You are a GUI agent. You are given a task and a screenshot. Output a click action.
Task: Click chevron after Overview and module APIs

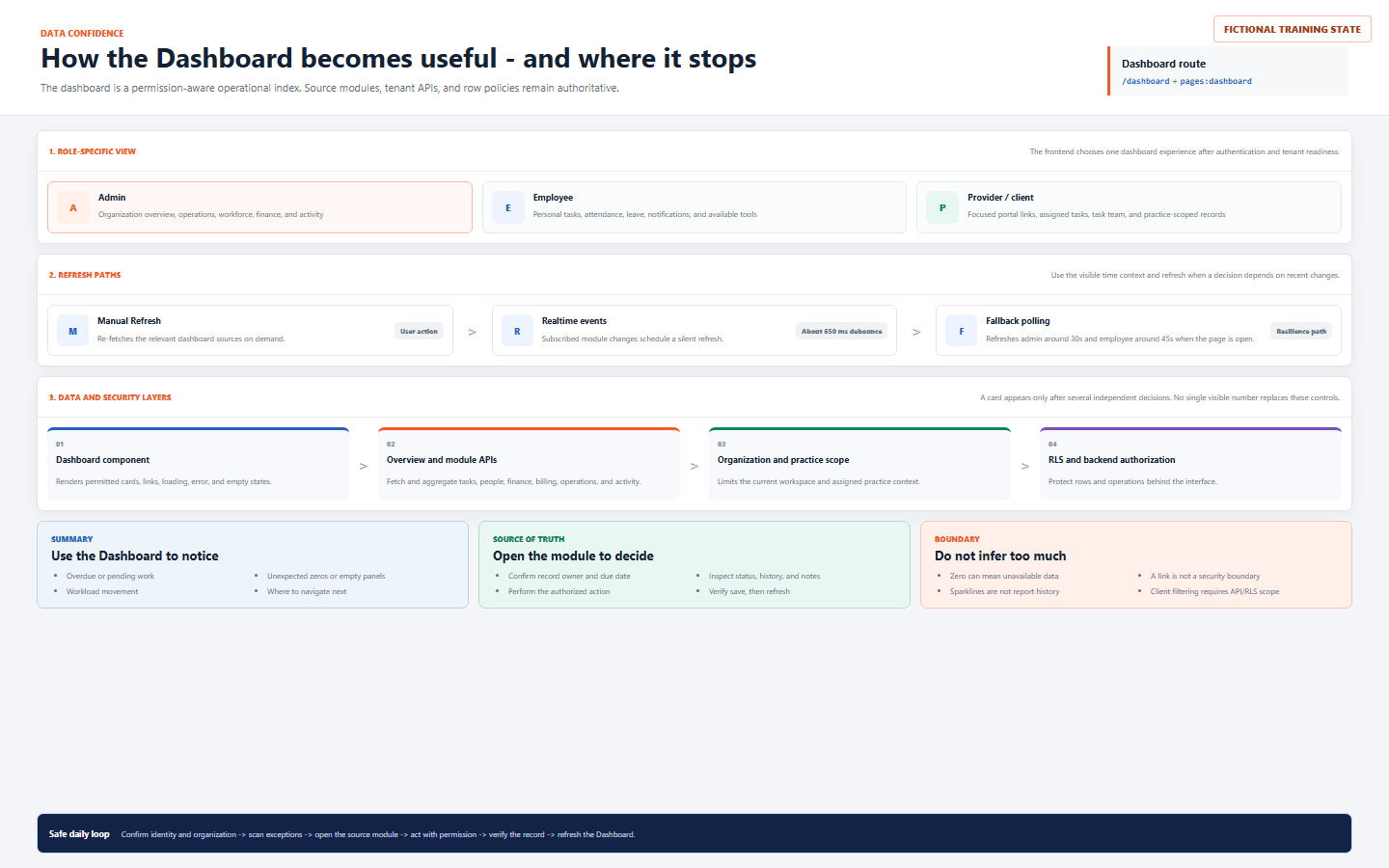[694, 466]
